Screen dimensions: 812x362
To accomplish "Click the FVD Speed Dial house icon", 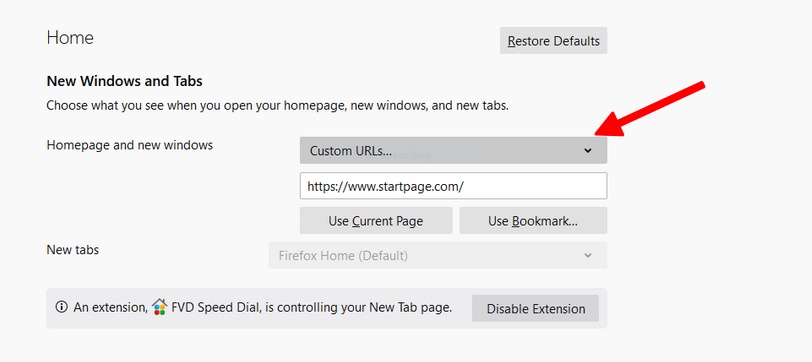I will pos(160,307).
